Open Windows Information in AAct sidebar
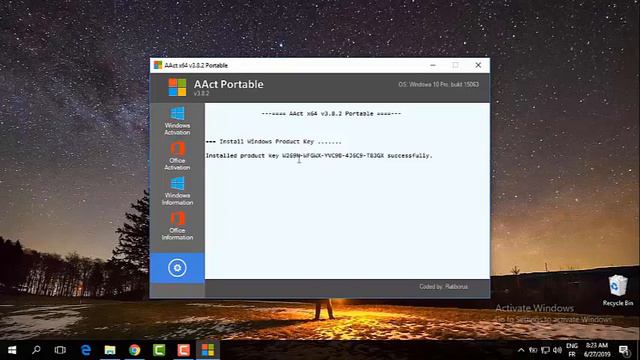The width and height of the screenshot is (640, 360). (x=177, y=191)
